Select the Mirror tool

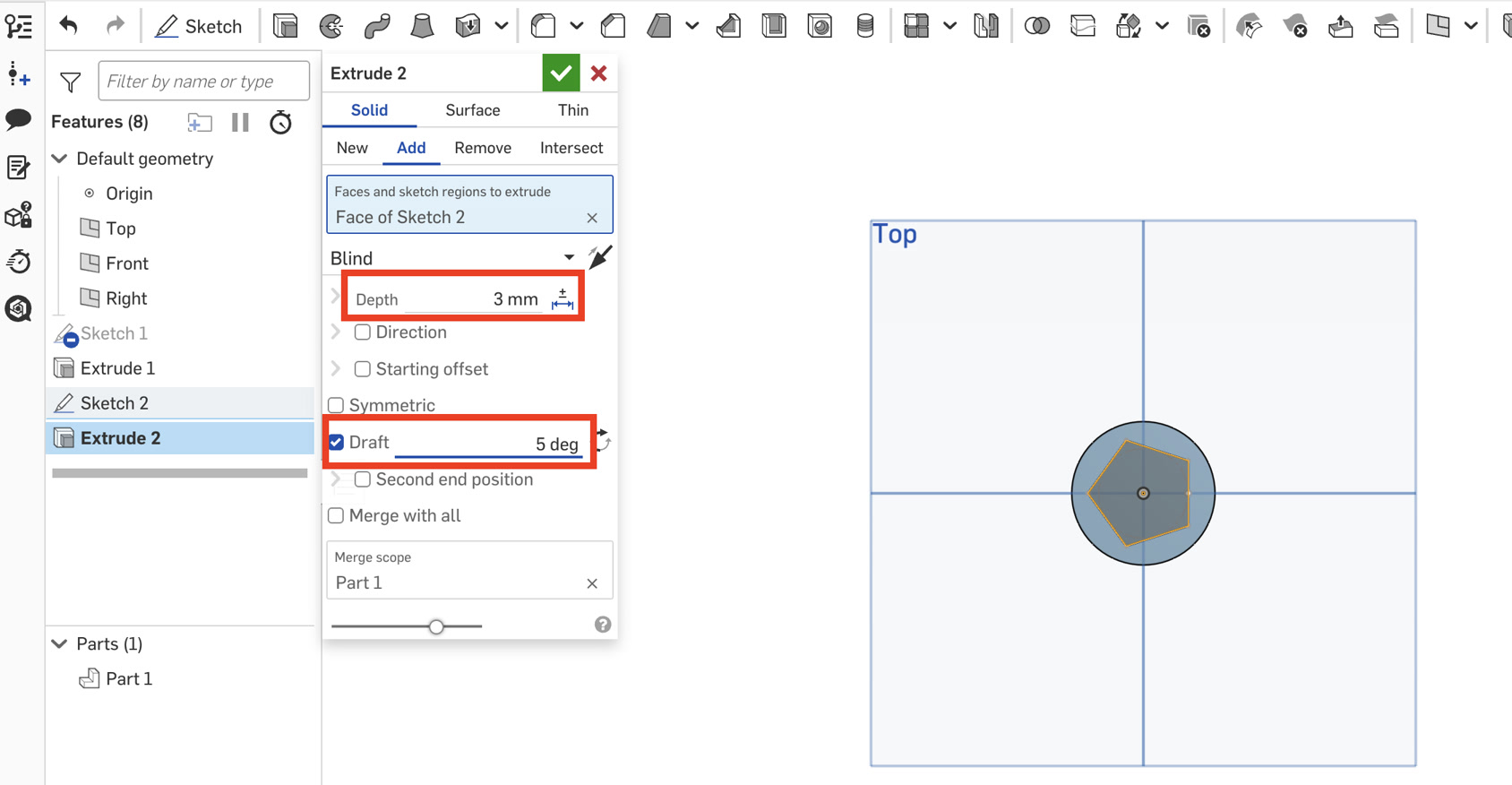[x=986, y=26]
